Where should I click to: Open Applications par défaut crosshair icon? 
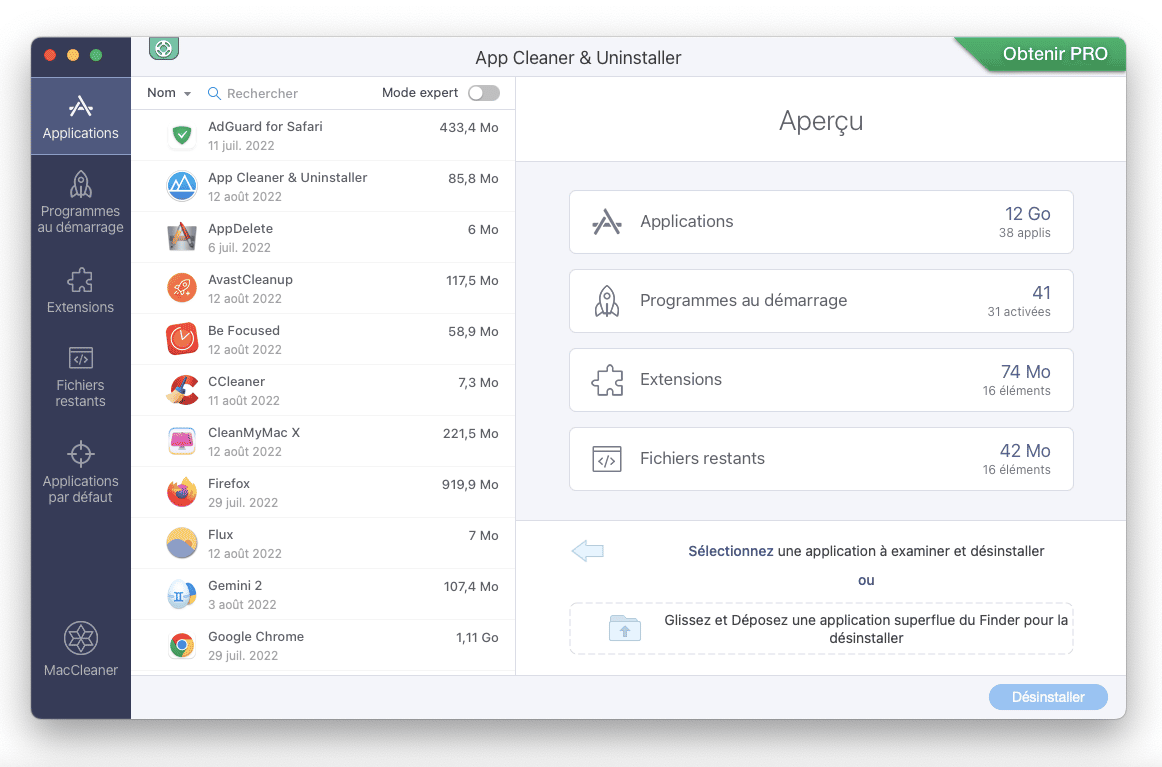point(80,454)
